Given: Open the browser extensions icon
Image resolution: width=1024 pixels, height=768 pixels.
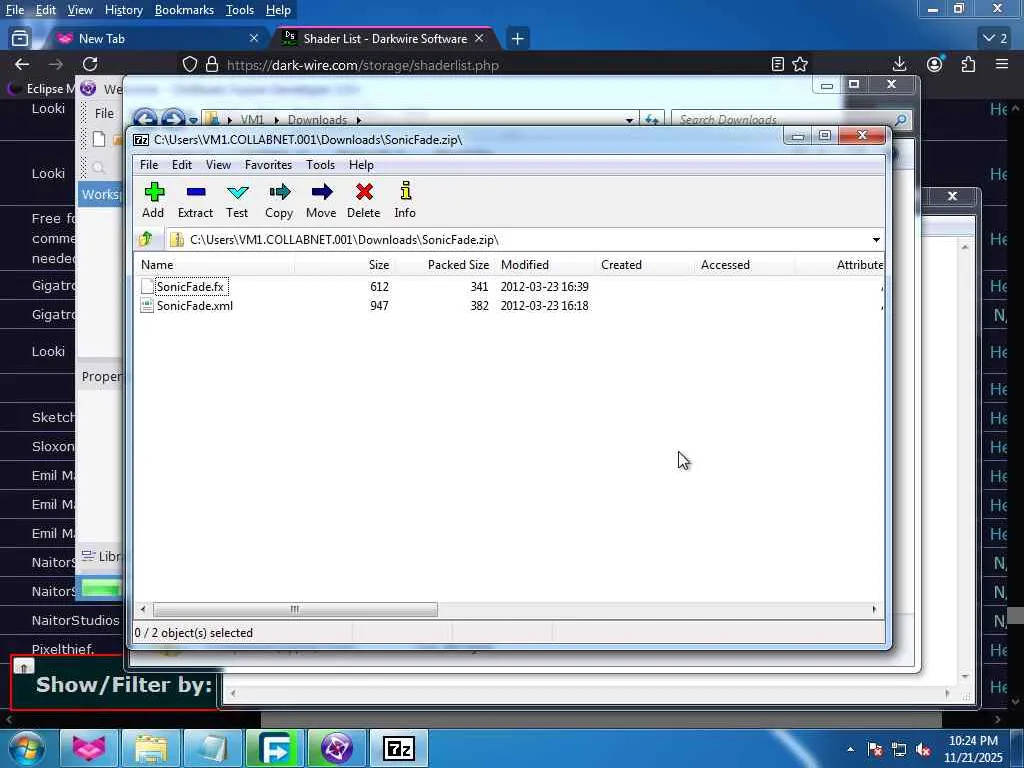Looking at the screenshot, I should pos(968,64).
